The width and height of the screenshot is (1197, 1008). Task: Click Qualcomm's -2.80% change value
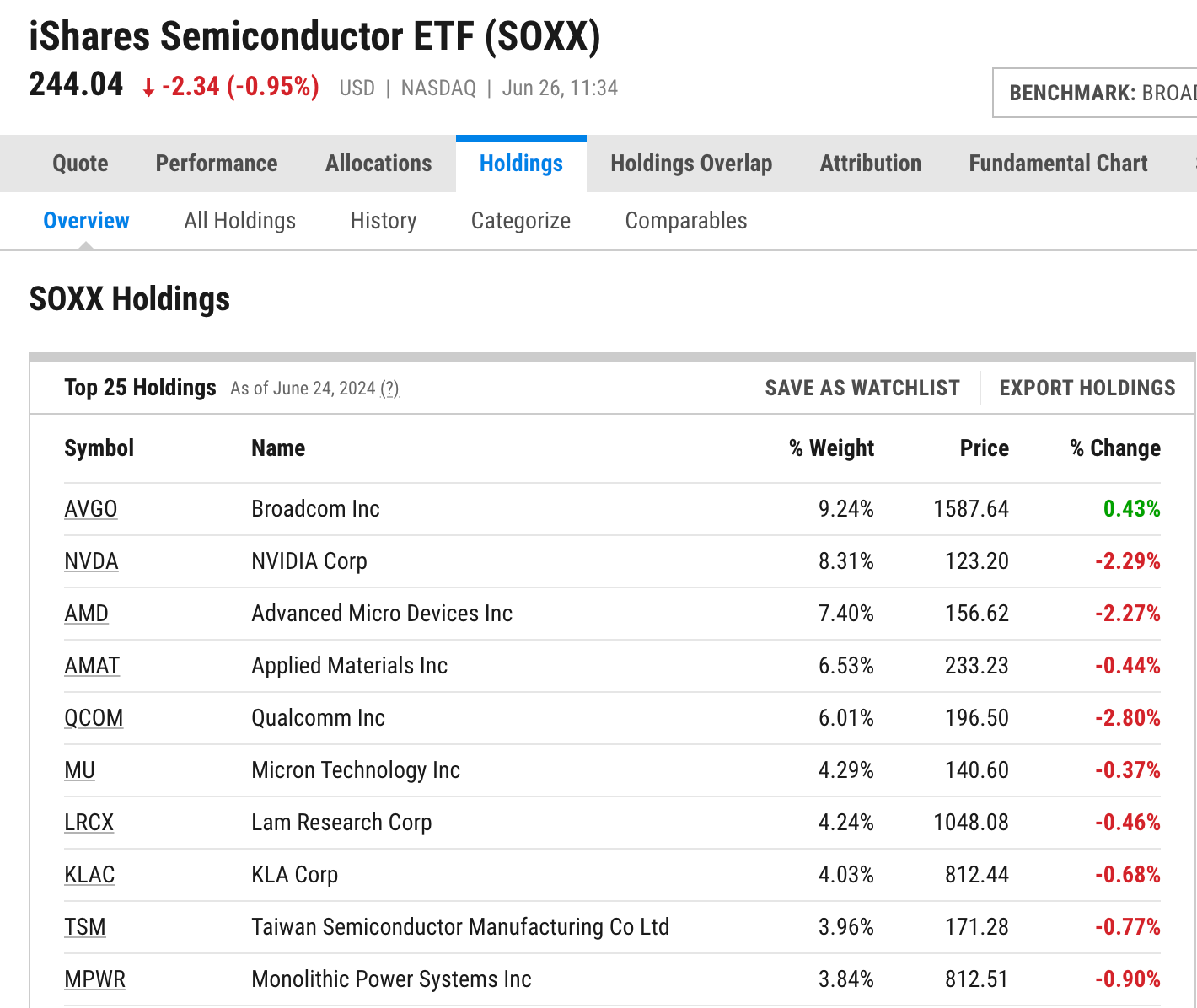[x=1128, y=718]
